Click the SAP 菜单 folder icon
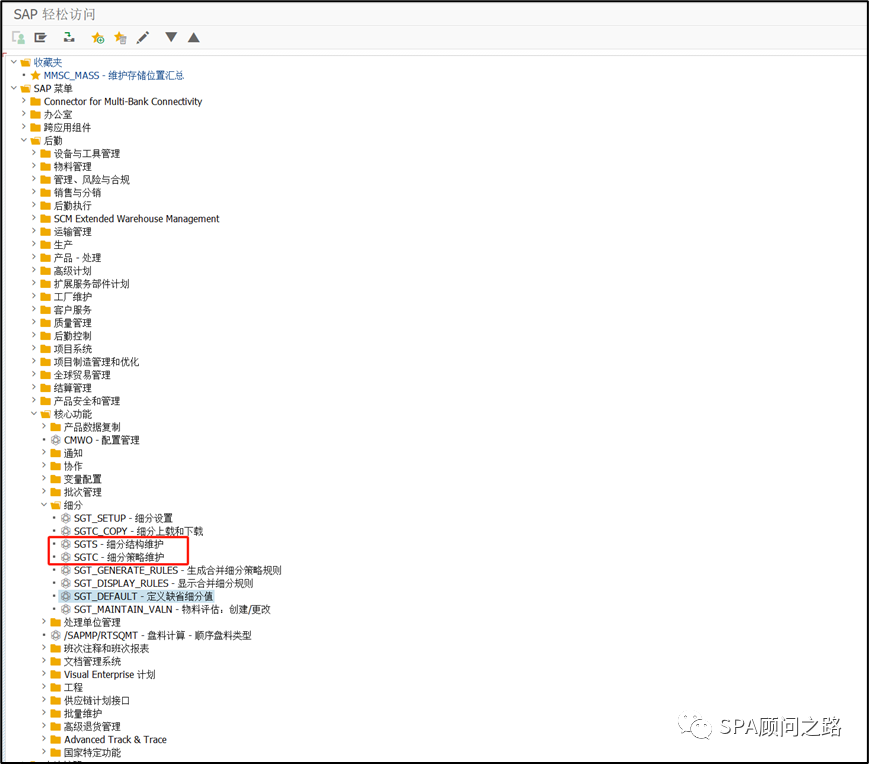The width and height of the screenshot is (869, 764). (x=25, y=89)
